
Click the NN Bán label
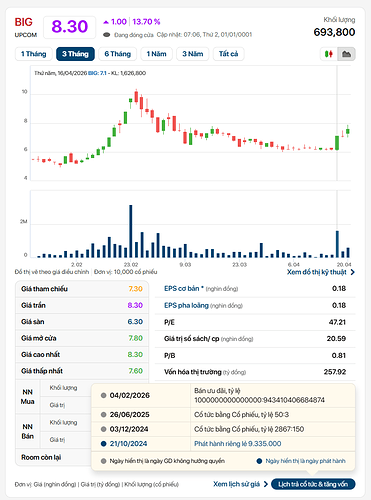coord(28,431)
